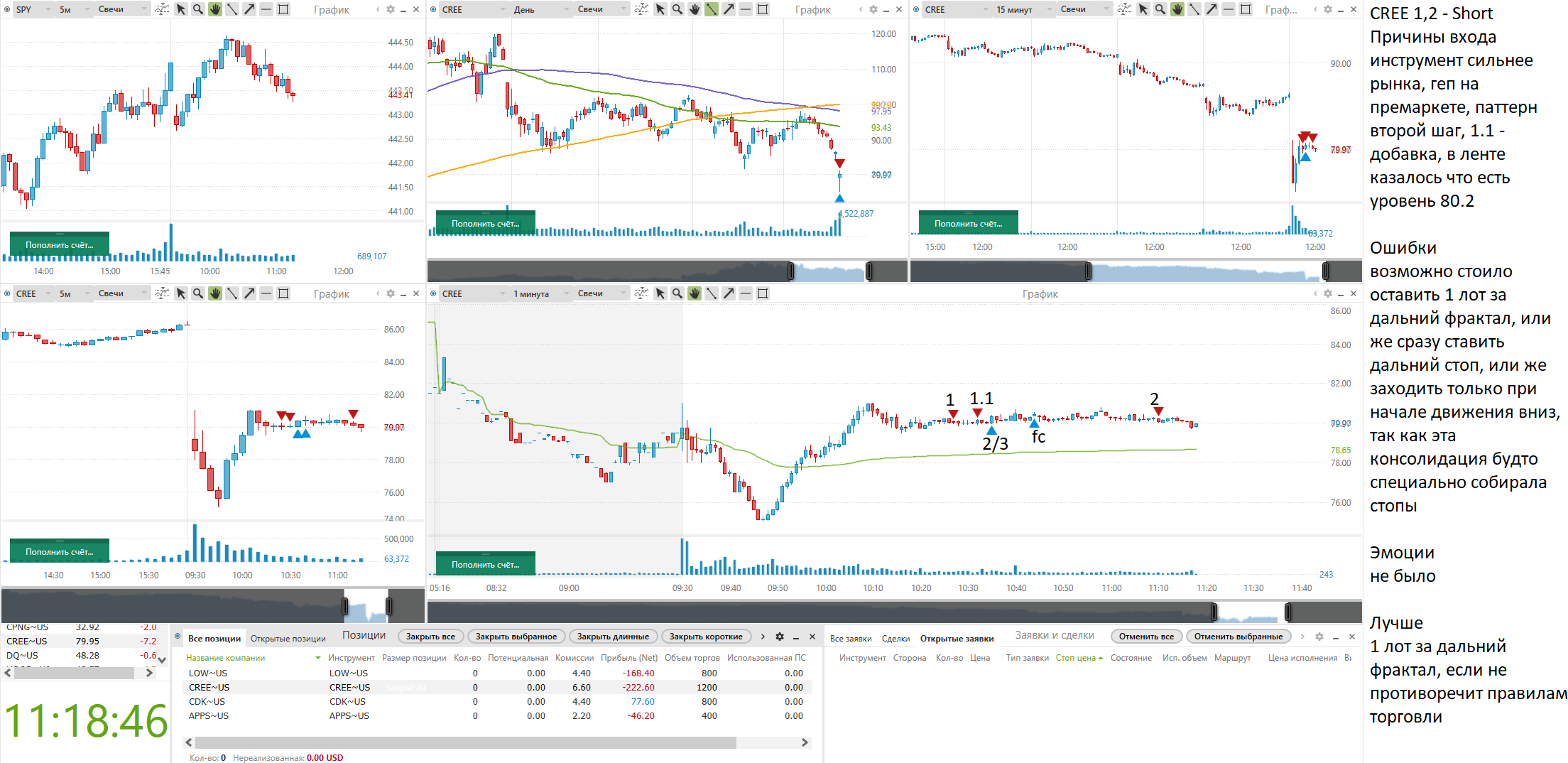
Task: Click Закрыть длинные button
Action: click(613, 637)
